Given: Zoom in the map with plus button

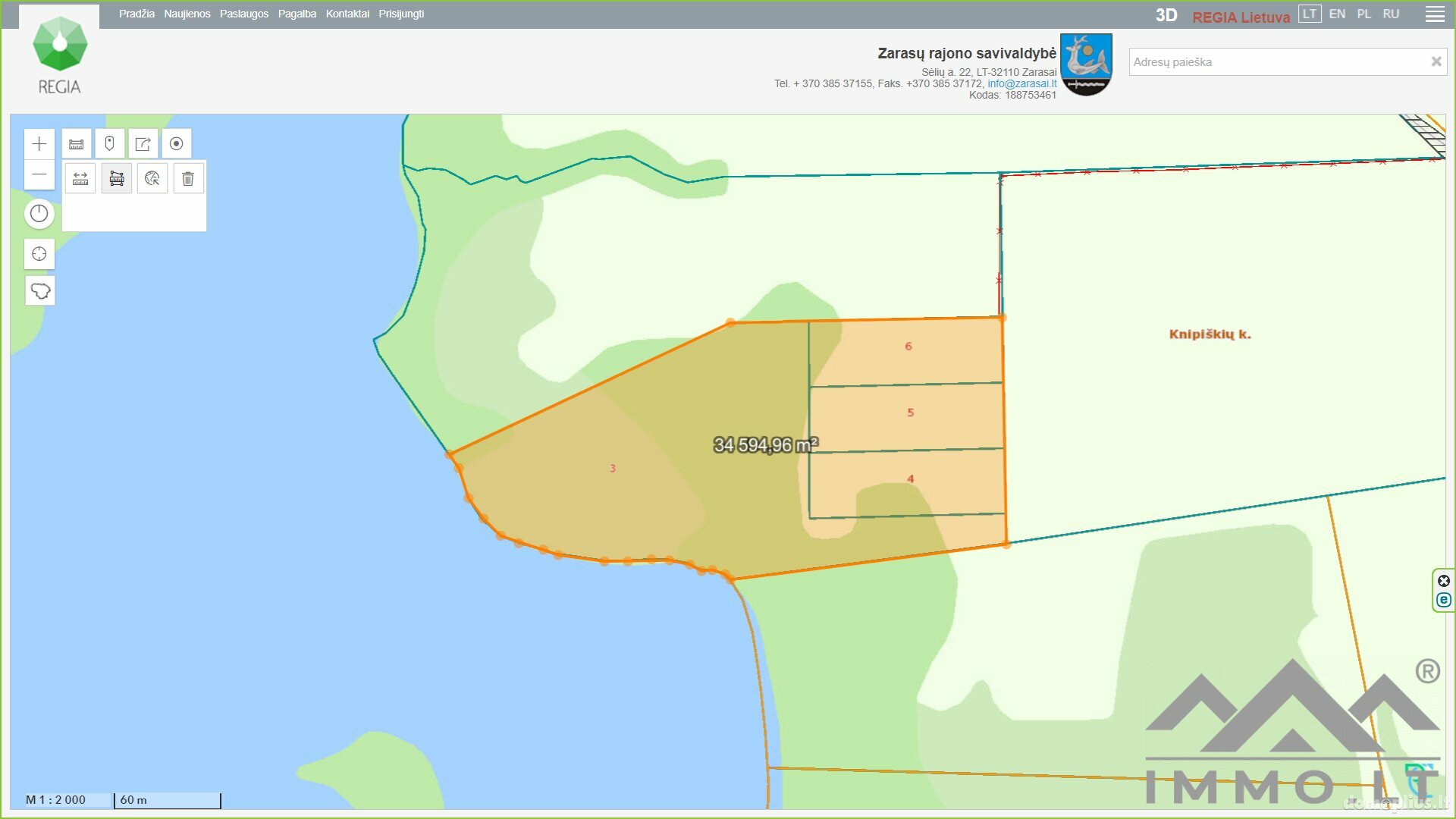Looking at the screenshot, I should pyautogui.click(x=39, y=144).
